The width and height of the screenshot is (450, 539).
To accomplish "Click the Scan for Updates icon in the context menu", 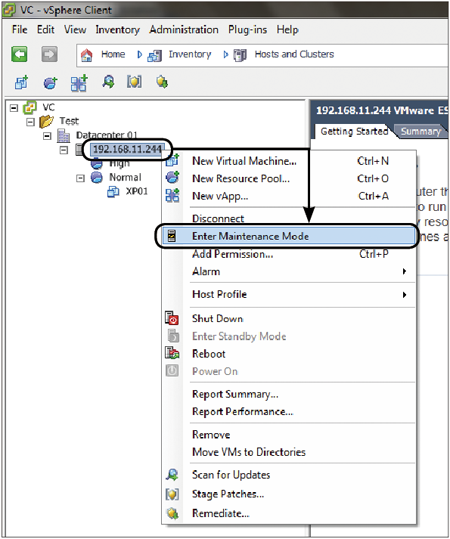I will (172, 475).
